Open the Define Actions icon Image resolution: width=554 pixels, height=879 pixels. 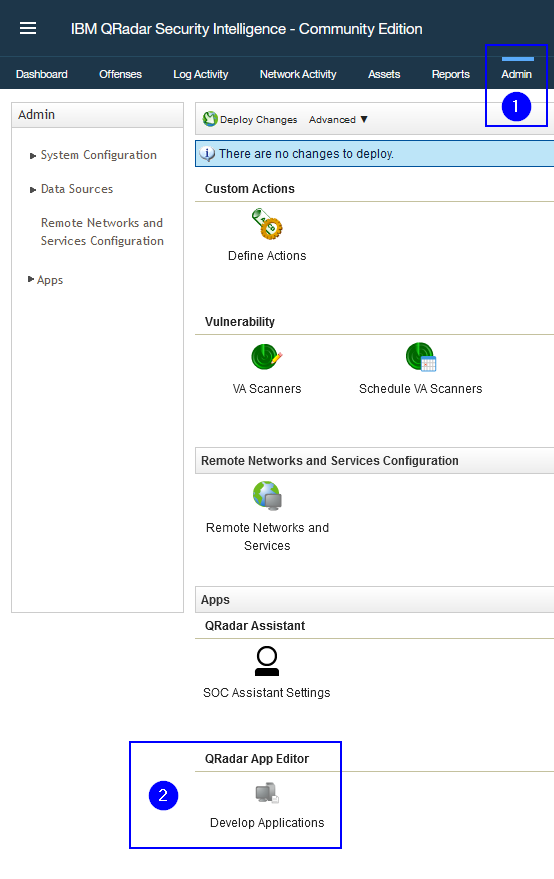pos(267,224)
